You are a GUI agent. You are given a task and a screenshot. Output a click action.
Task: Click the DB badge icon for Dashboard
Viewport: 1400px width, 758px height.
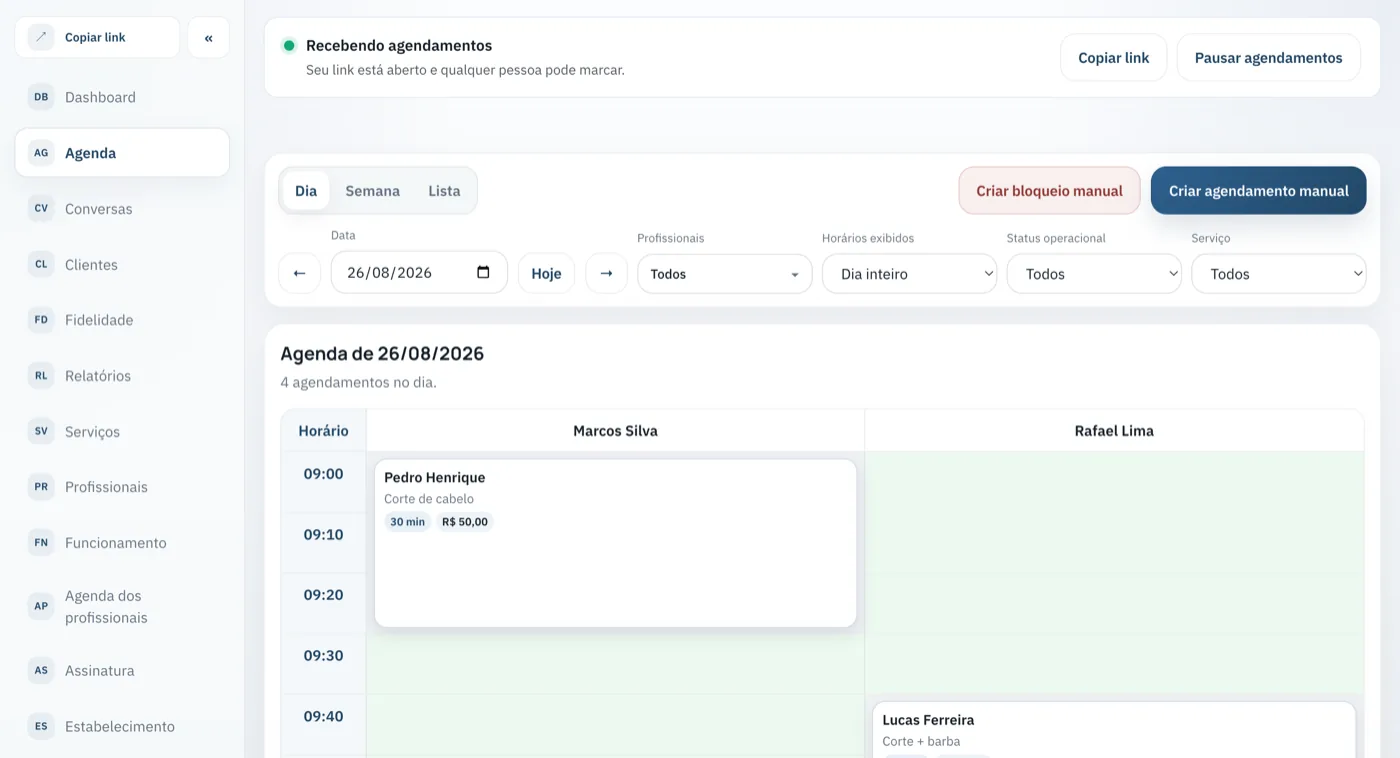coord(41,97)
